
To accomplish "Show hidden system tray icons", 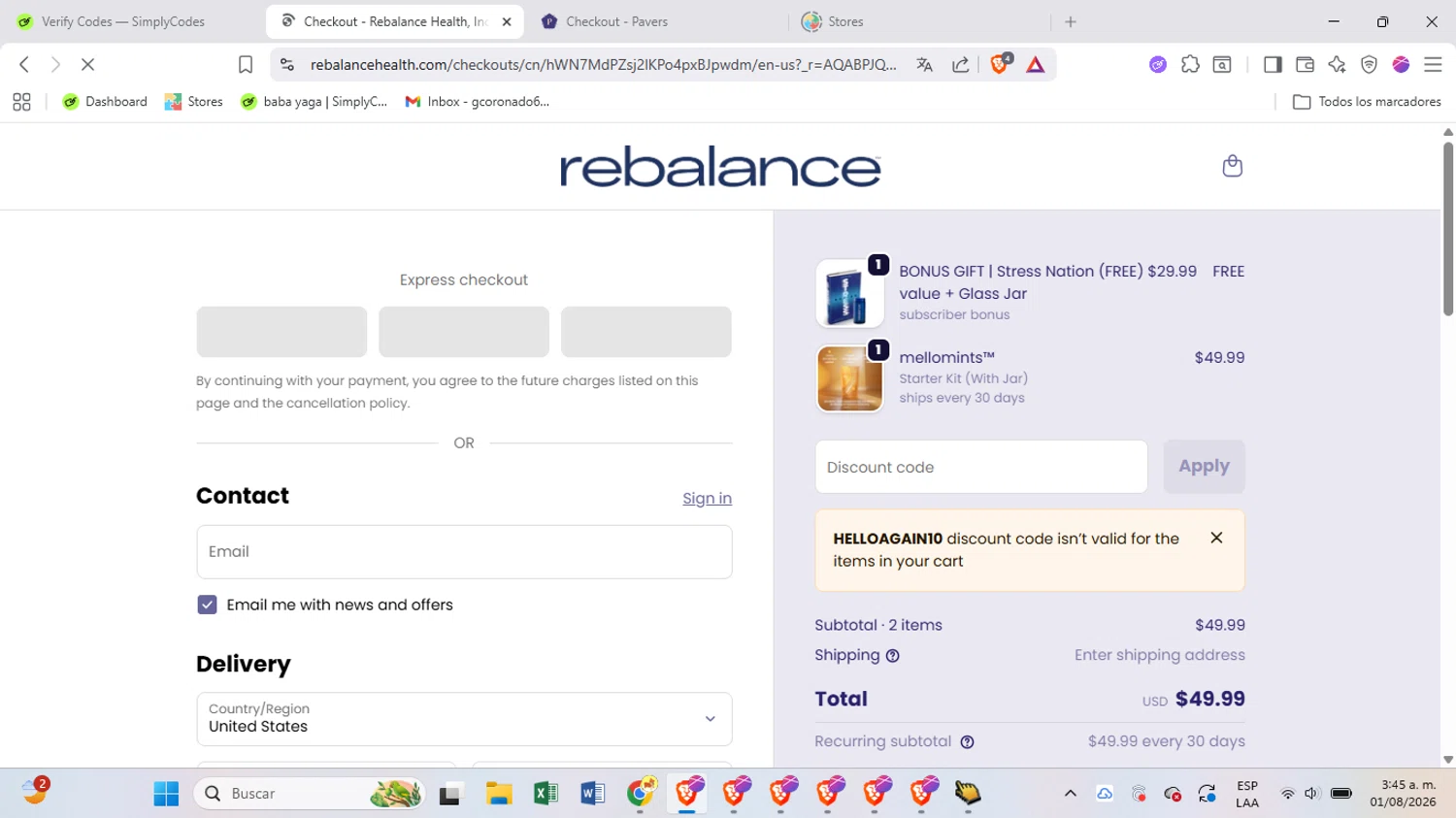I will click(x=1071, y=794).
